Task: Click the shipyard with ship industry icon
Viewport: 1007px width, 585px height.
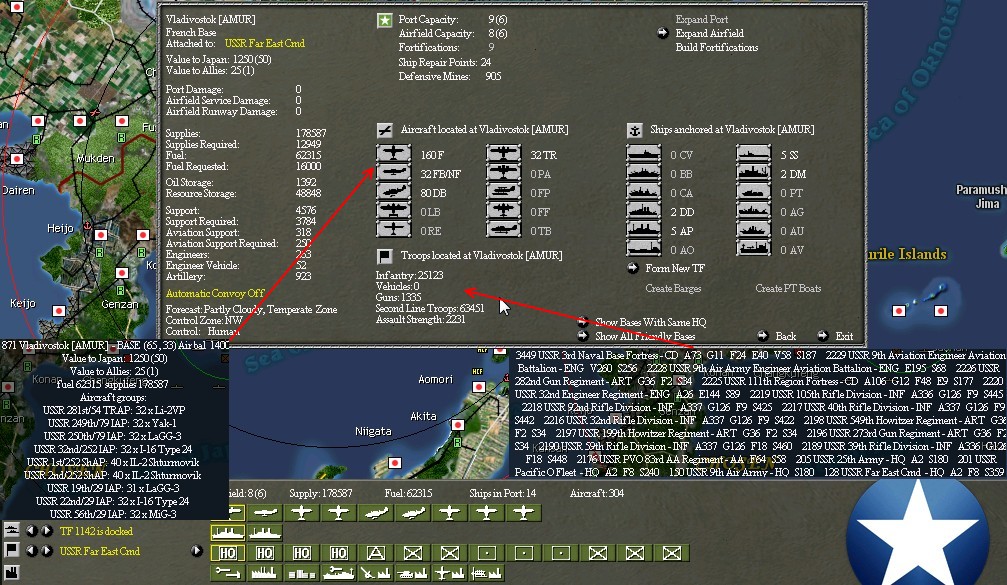Action: click(x=338, y=572)
